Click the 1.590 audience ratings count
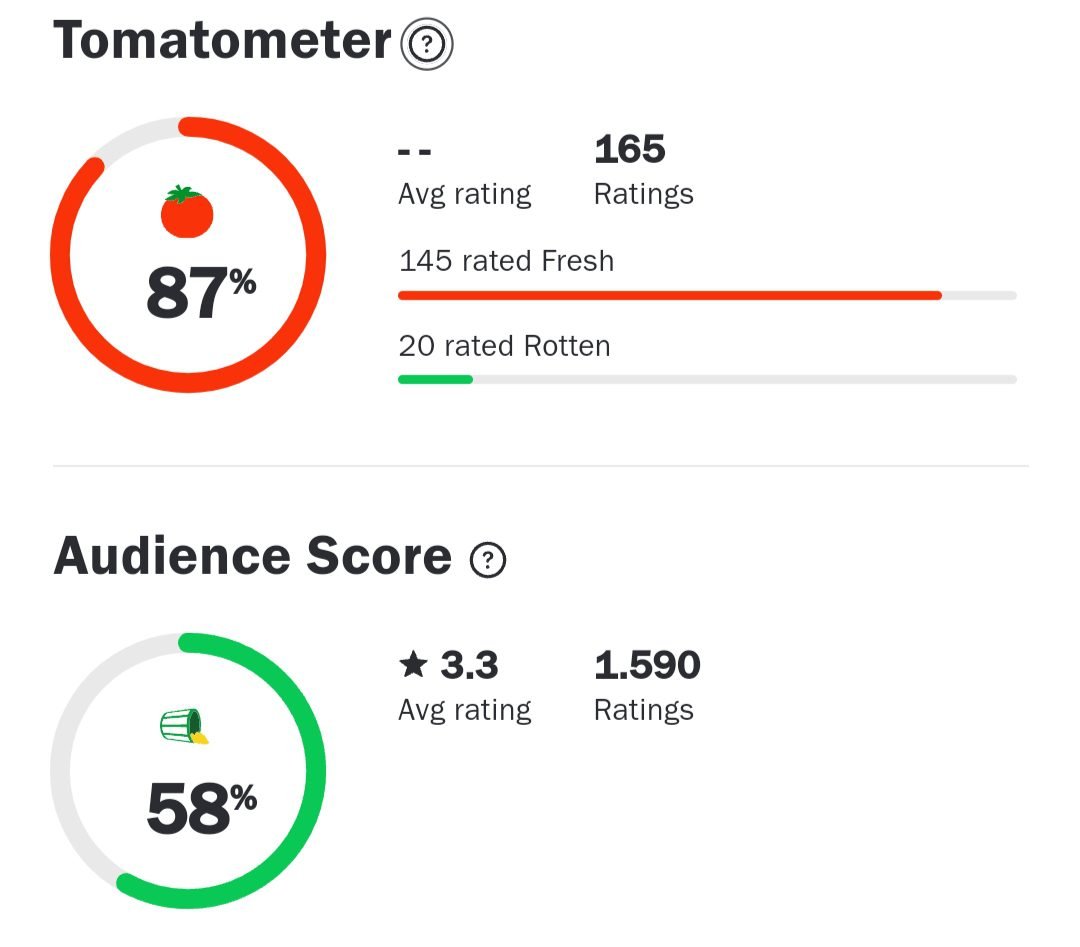Viewport: 1080px width, 947px height. (x=647, y=665)
